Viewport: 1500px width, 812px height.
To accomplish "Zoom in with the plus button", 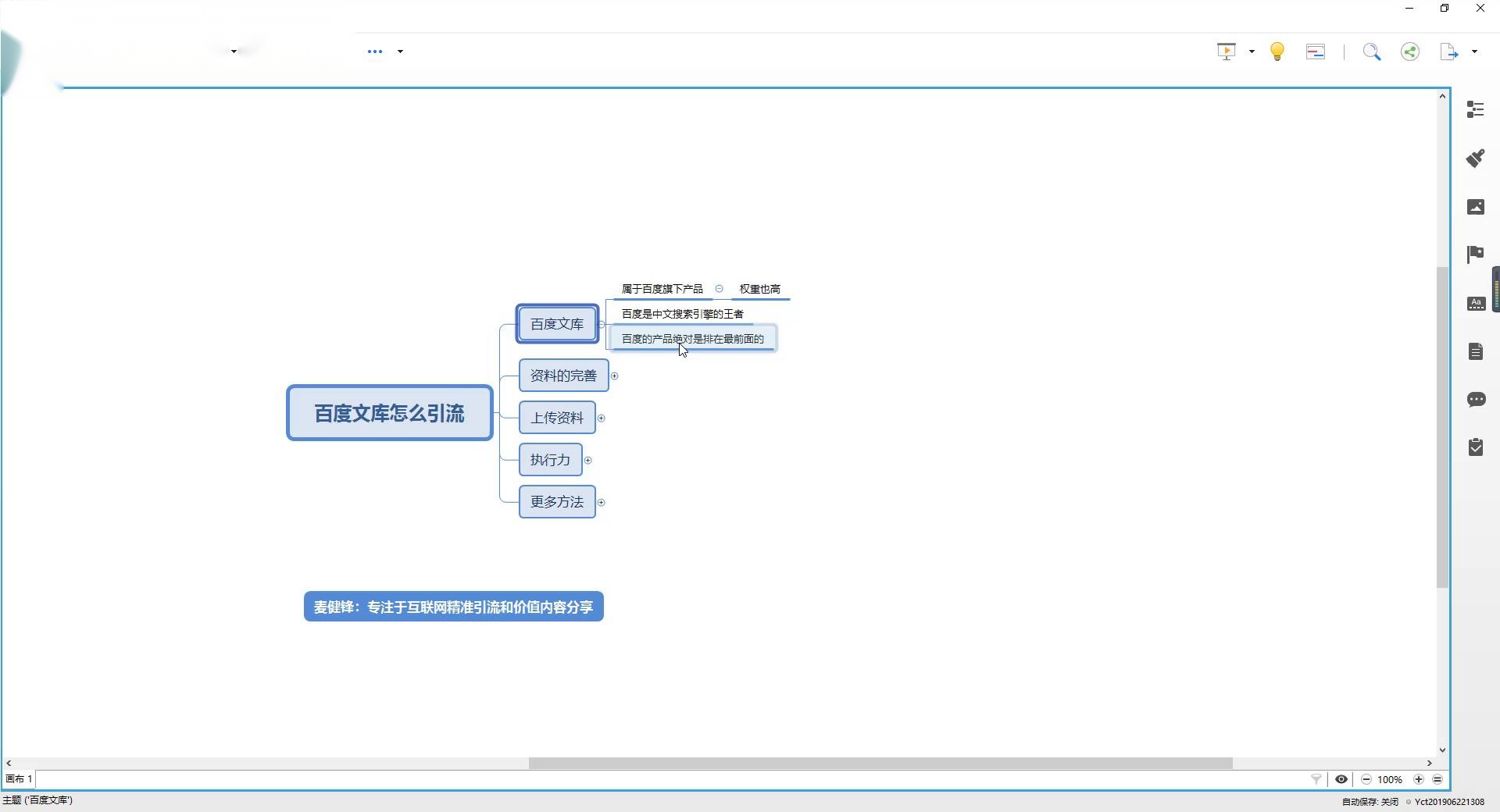I will 1419,779.
